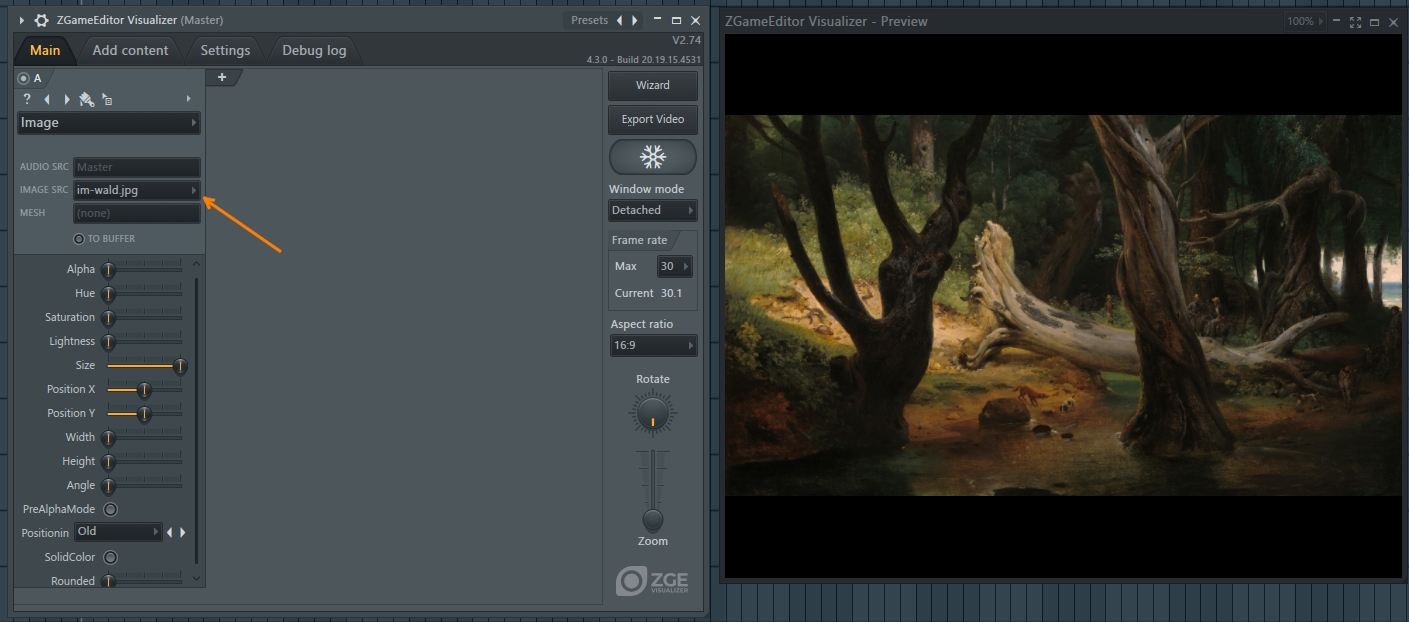Click the layer copy/paste menu icon
The height and width of the screenshot is (622, 1409).
tap(107, 99)
